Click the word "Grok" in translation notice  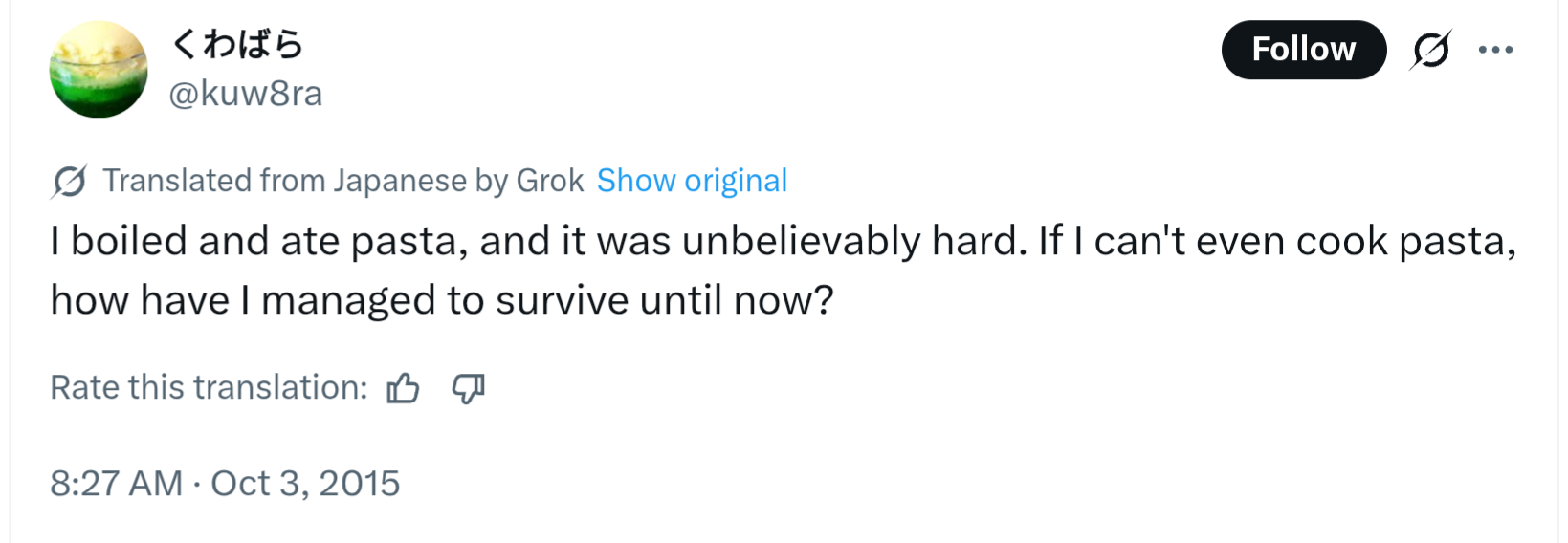pos(550,181)
